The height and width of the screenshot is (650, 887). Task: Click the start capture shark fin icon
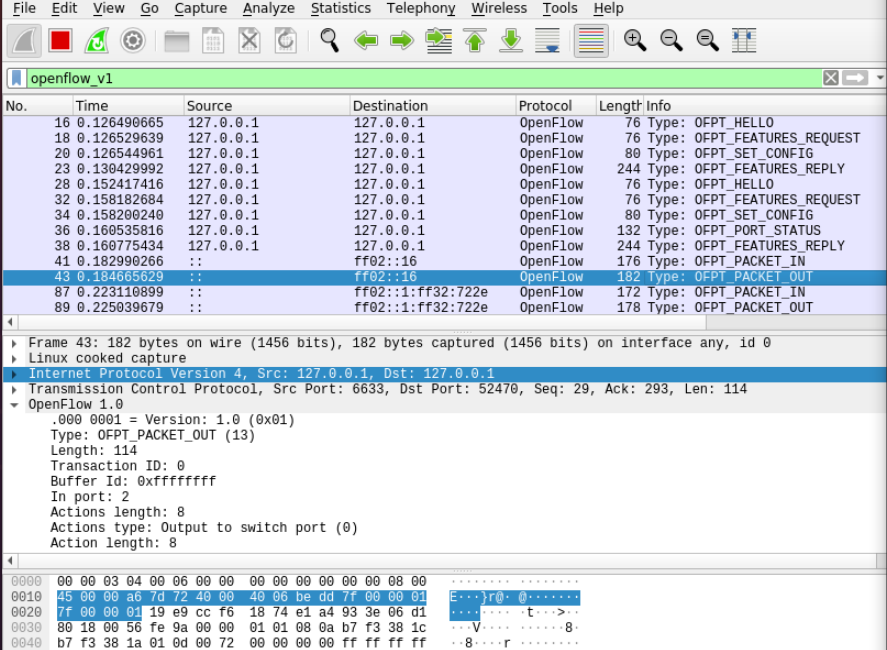pyautogui.click(x=24, y=41)
